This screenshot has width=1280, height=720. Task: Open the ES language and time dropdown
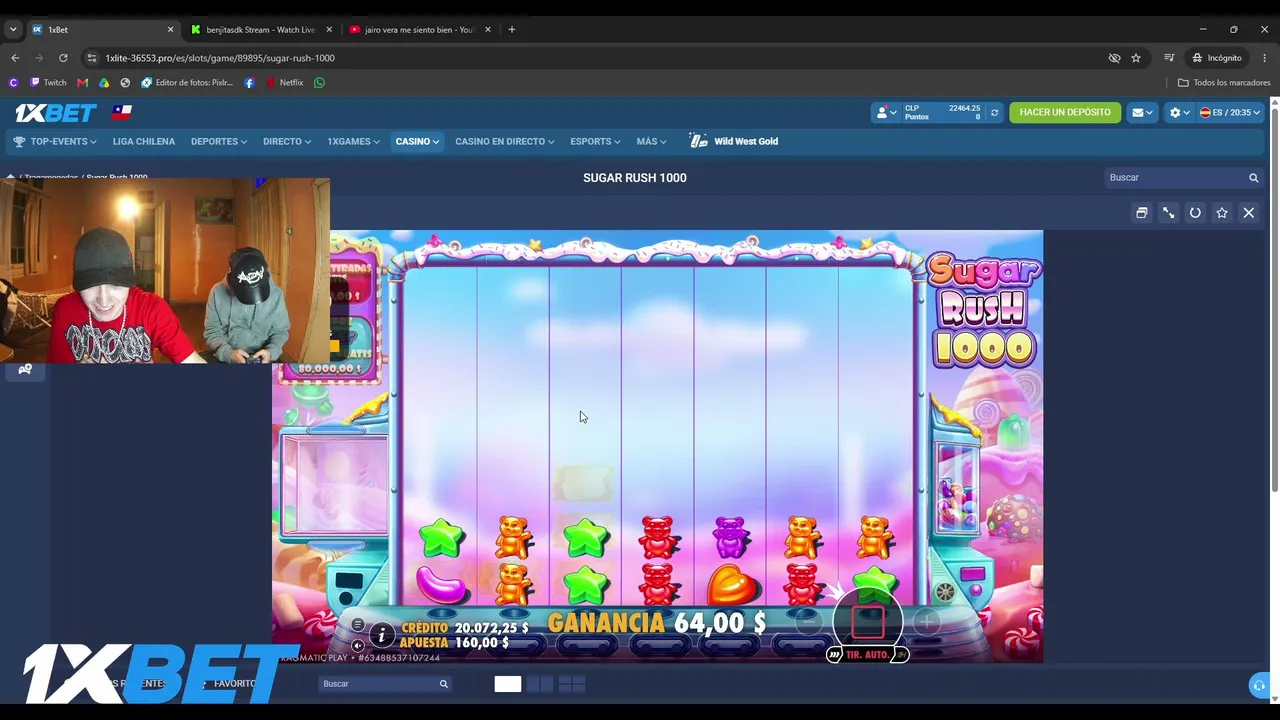point(1230,113)
